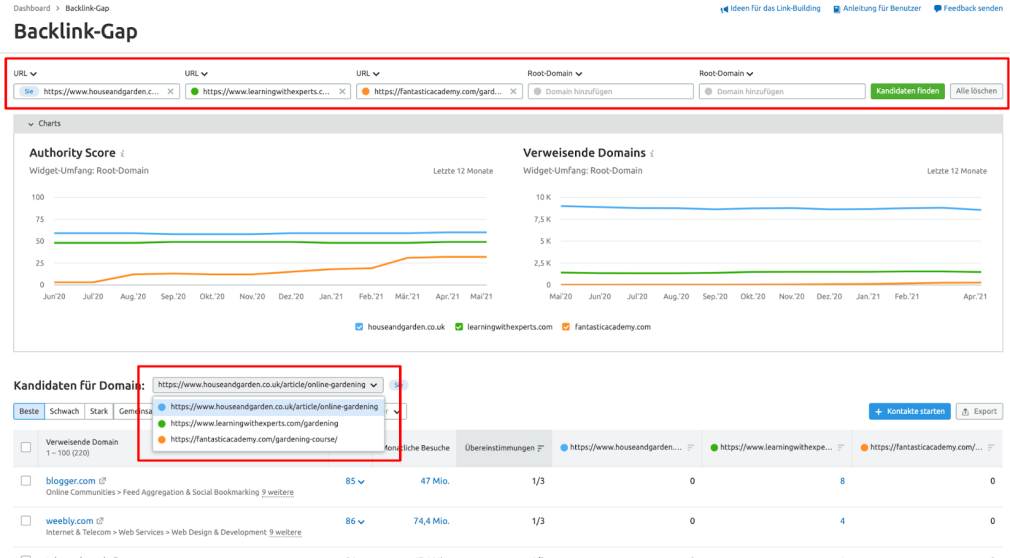The height and width of the screenshot is (558, 1010).
Task: Click the Alle löschen button
Action: 976,91
